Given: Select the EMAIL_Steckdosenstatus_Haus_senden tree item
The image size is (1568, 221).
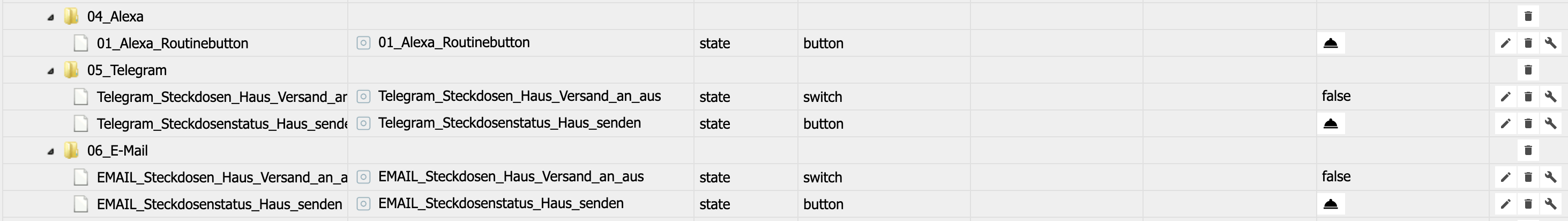Looking at the screenshot, I should 219,204.
